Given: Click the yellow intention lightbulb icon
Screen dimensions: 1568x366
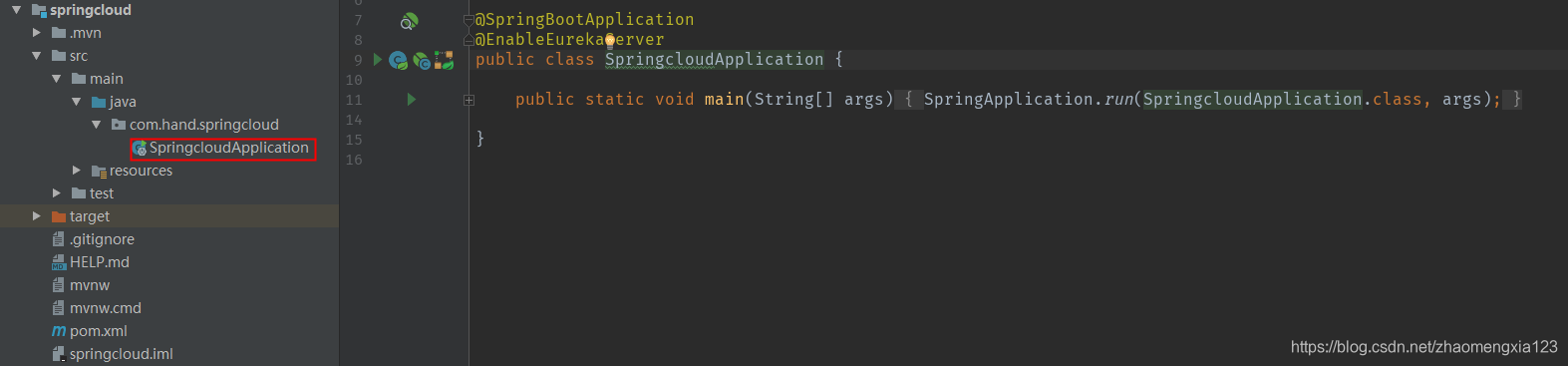Looking at the screenshot, I should point(610,41).
